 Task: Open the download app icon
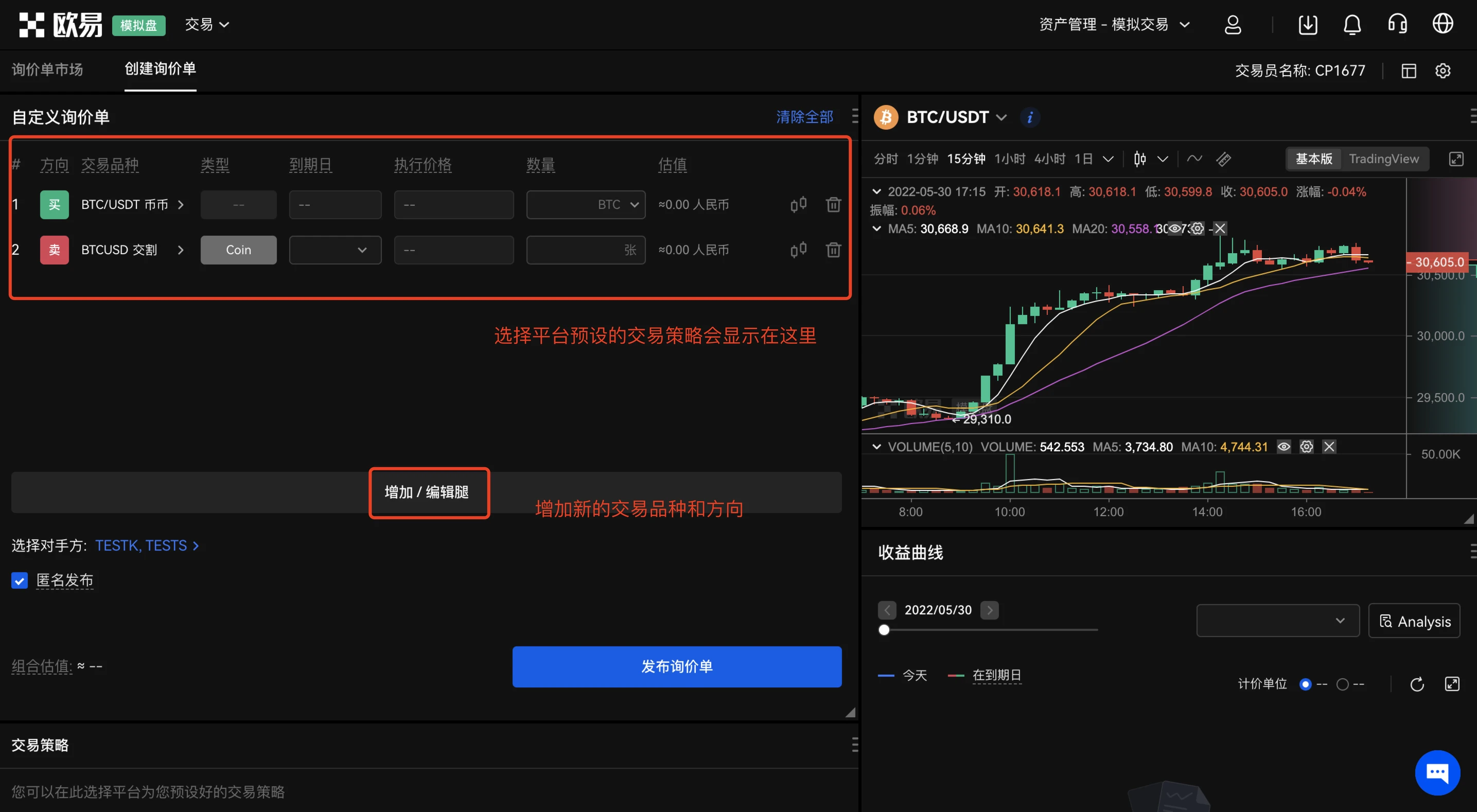click(1308, 25)
